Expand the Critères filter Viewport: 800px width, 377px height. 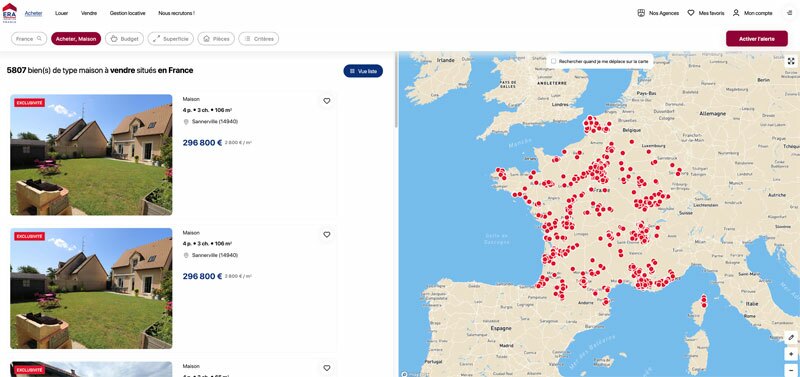click(259, 39)
